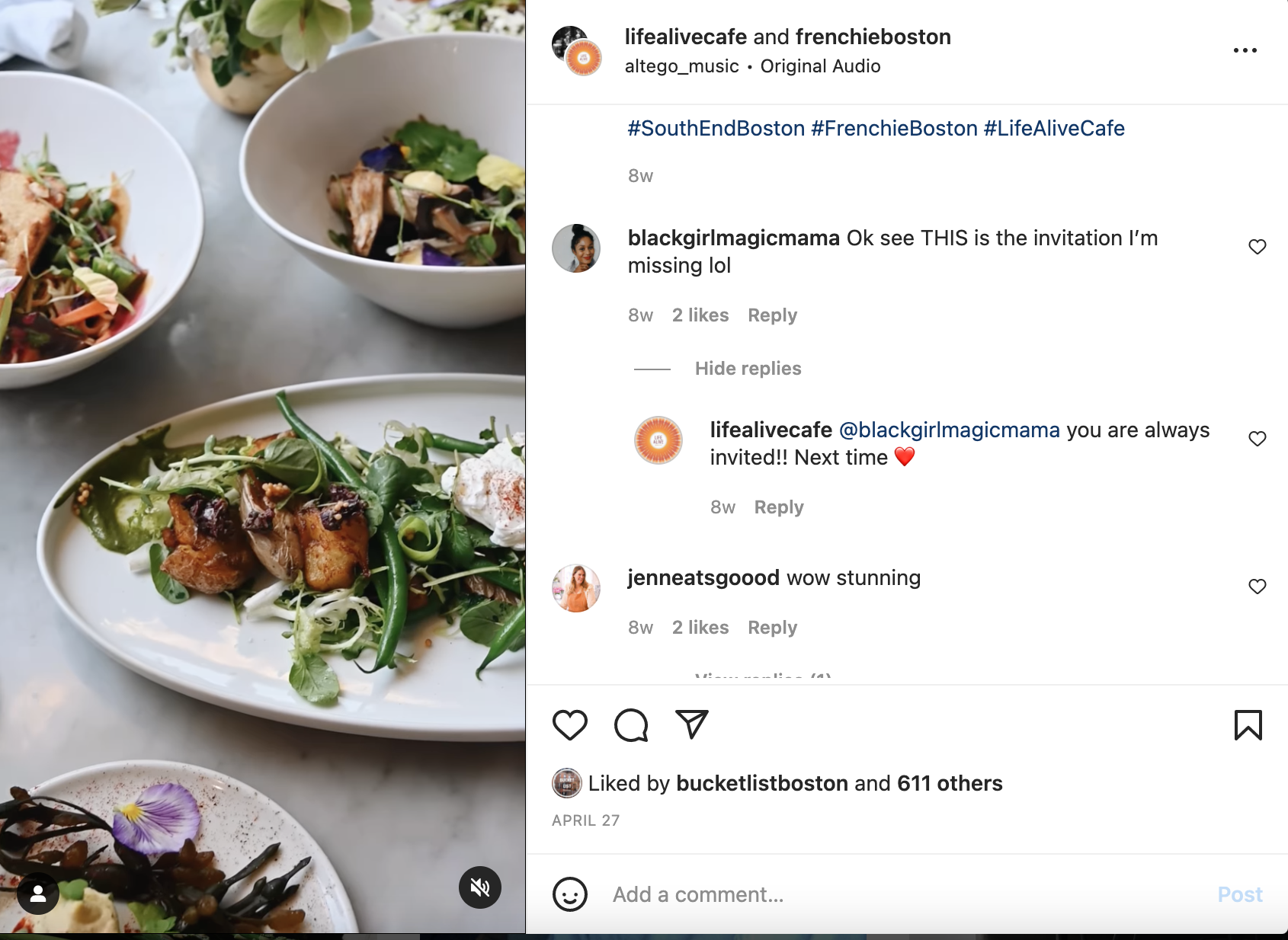Reply to blackgirlmagicmama's comment
The width and height of the screenshot is (1288, 940).
772,315
